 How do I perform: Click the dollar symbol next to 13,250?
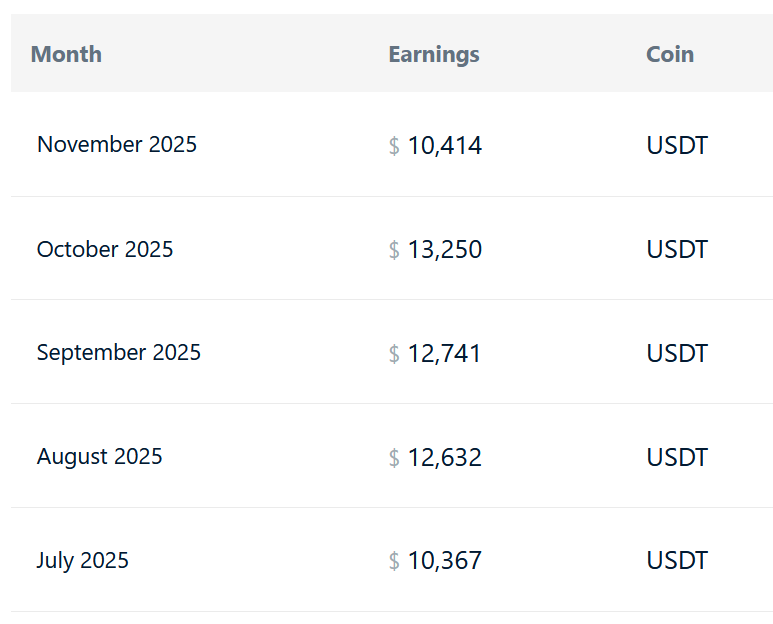point(394,250)
